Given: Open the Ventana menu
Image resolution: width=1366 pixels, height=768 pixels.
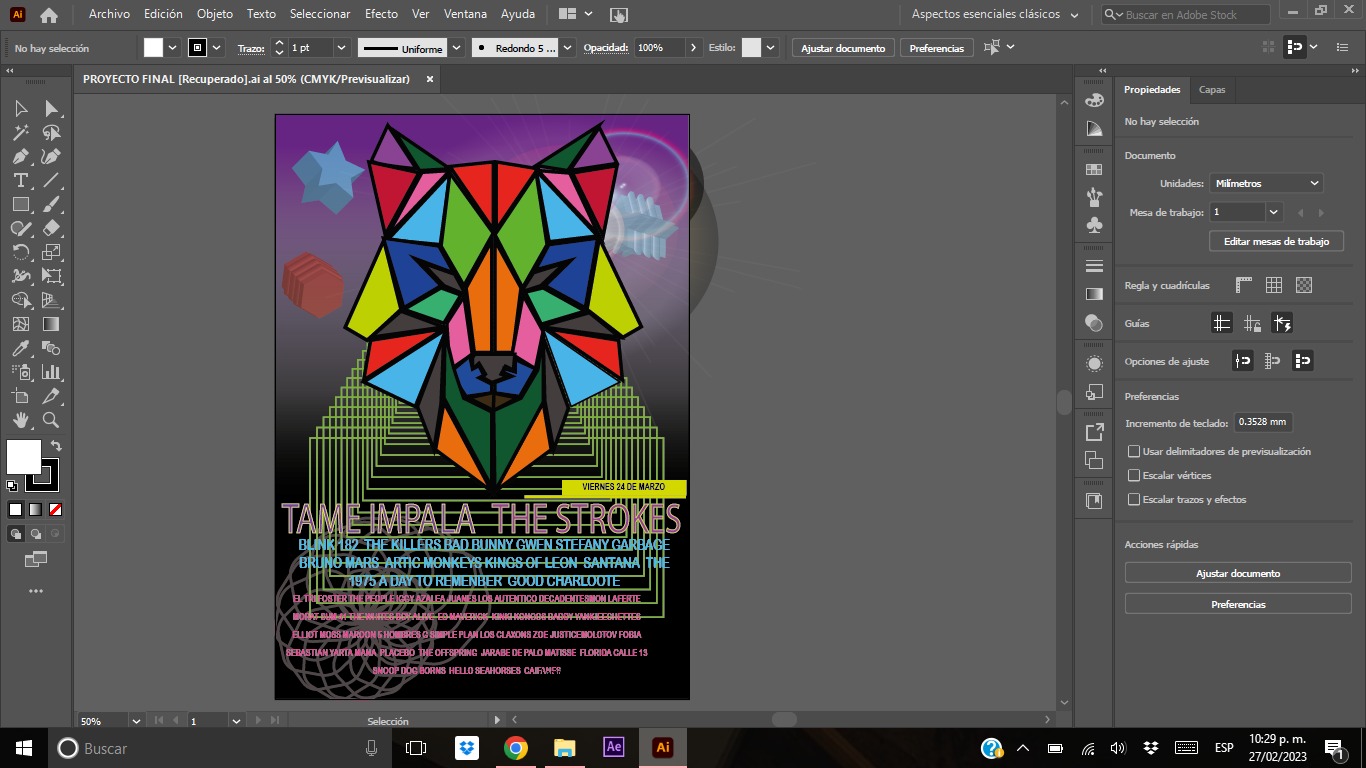Looking at the screenshot, I should pos(465,14).
